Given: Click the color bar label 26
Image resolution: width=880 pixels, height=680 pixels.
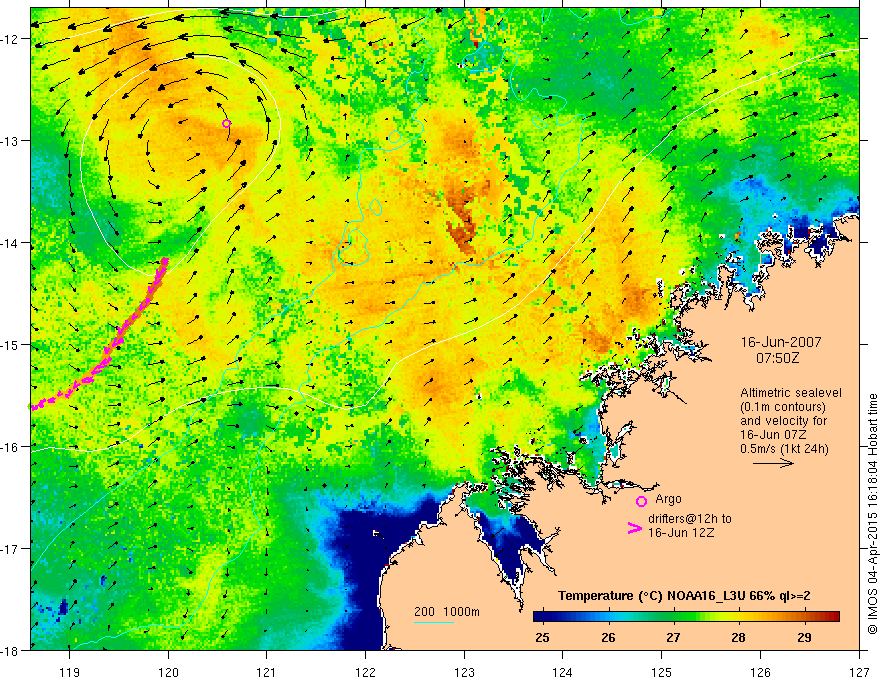Looking at the screenshot, I should click(608, 637).
